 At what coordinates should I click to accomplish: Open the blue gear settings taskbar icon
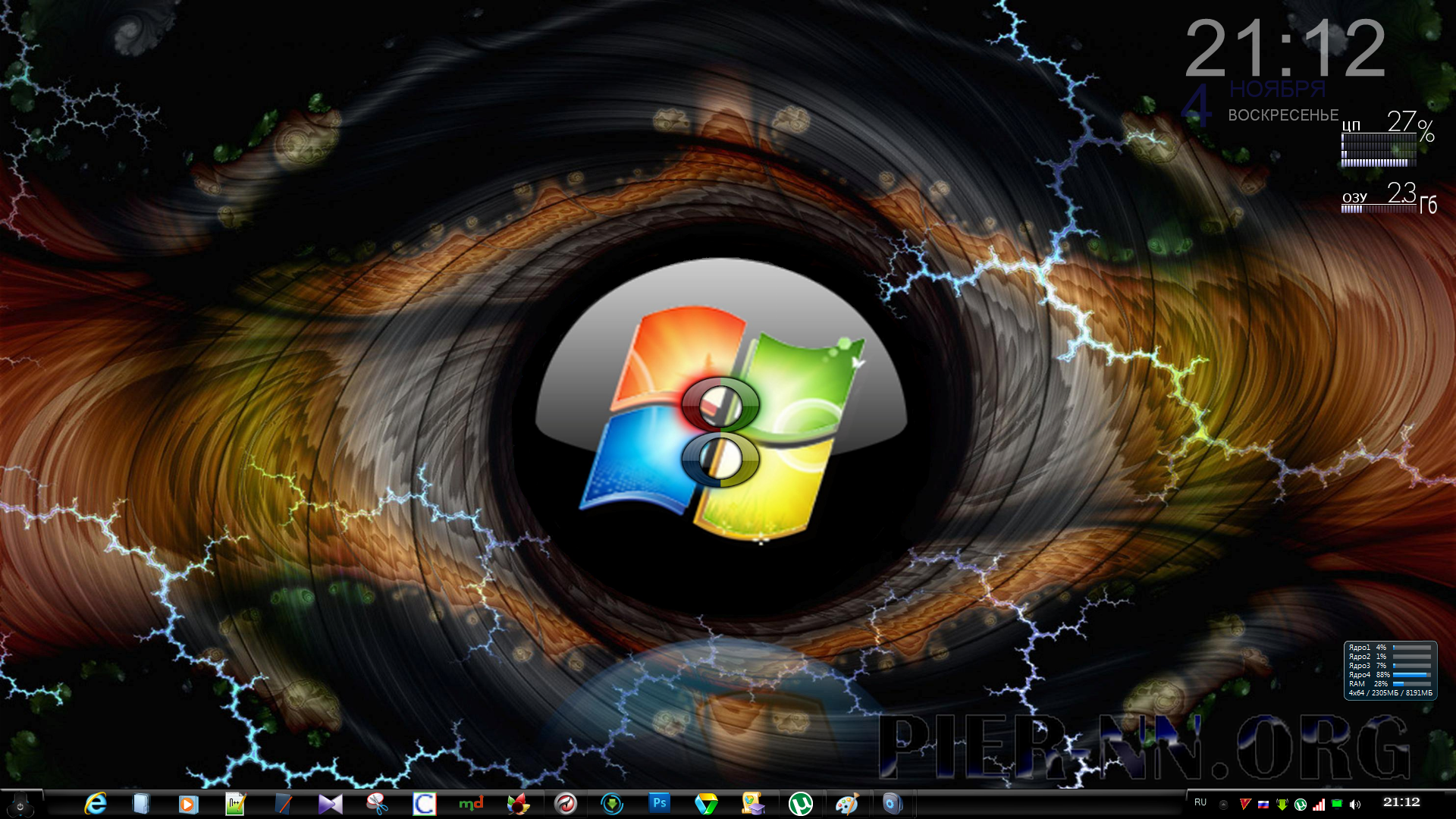tap(893, 804)
